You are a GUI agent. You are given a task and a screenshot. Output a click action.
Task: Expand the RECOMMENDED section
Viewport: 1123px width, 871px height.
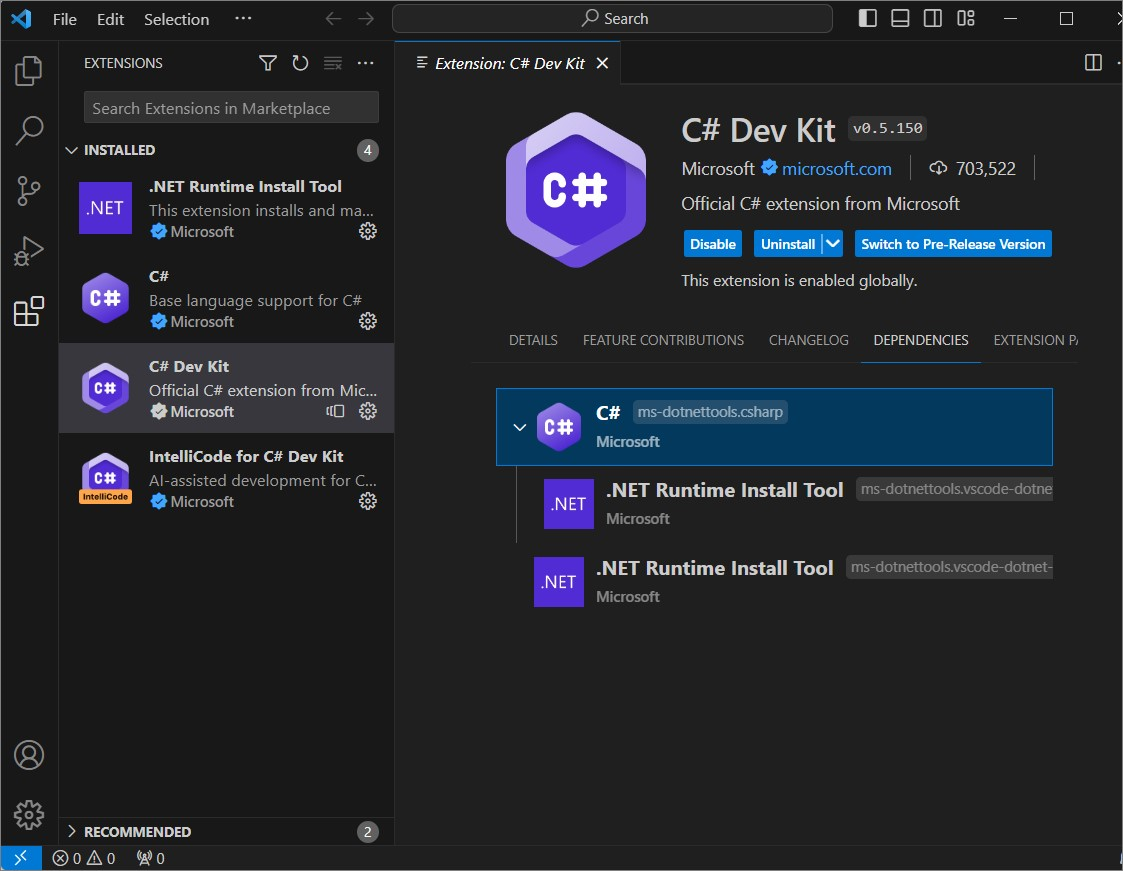71,831
